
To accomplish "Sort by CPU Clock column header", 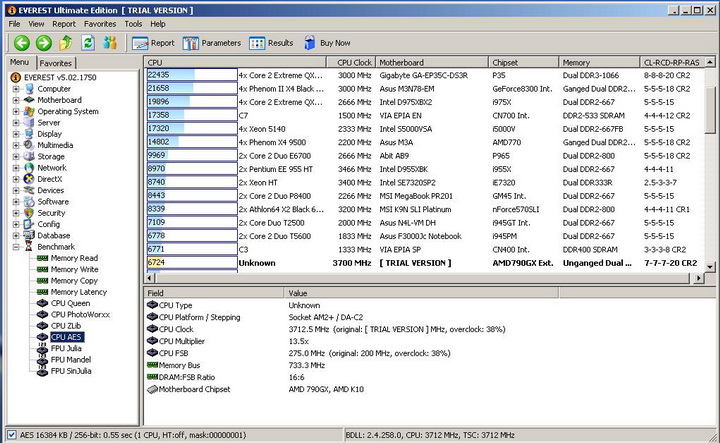I will (x=350, y=62).
